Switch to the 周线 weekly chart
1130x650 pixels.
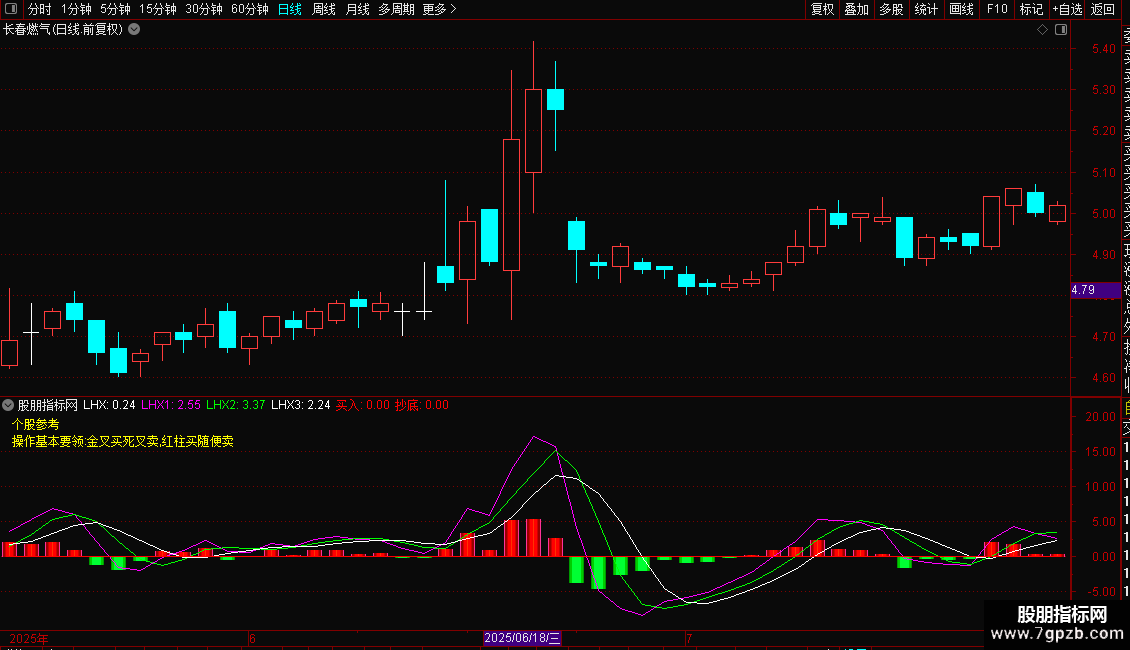[324, 9]
